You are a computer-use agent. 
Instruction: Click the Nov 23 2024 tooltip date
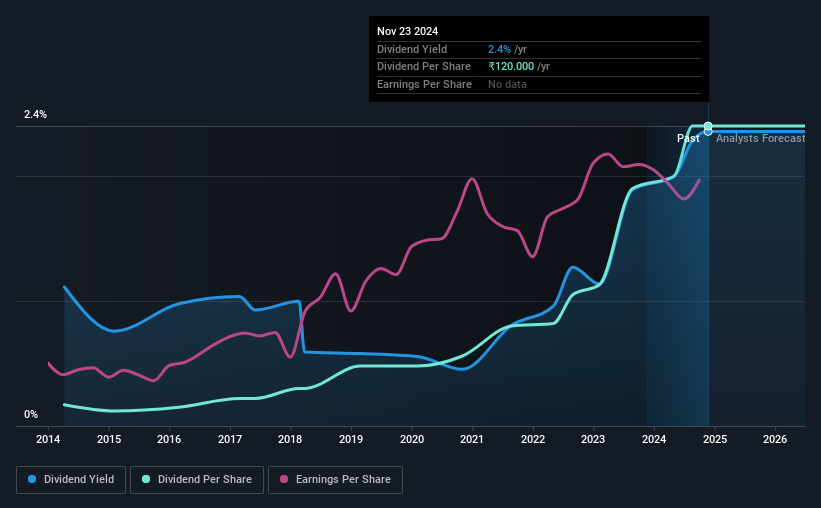point(407,31)
